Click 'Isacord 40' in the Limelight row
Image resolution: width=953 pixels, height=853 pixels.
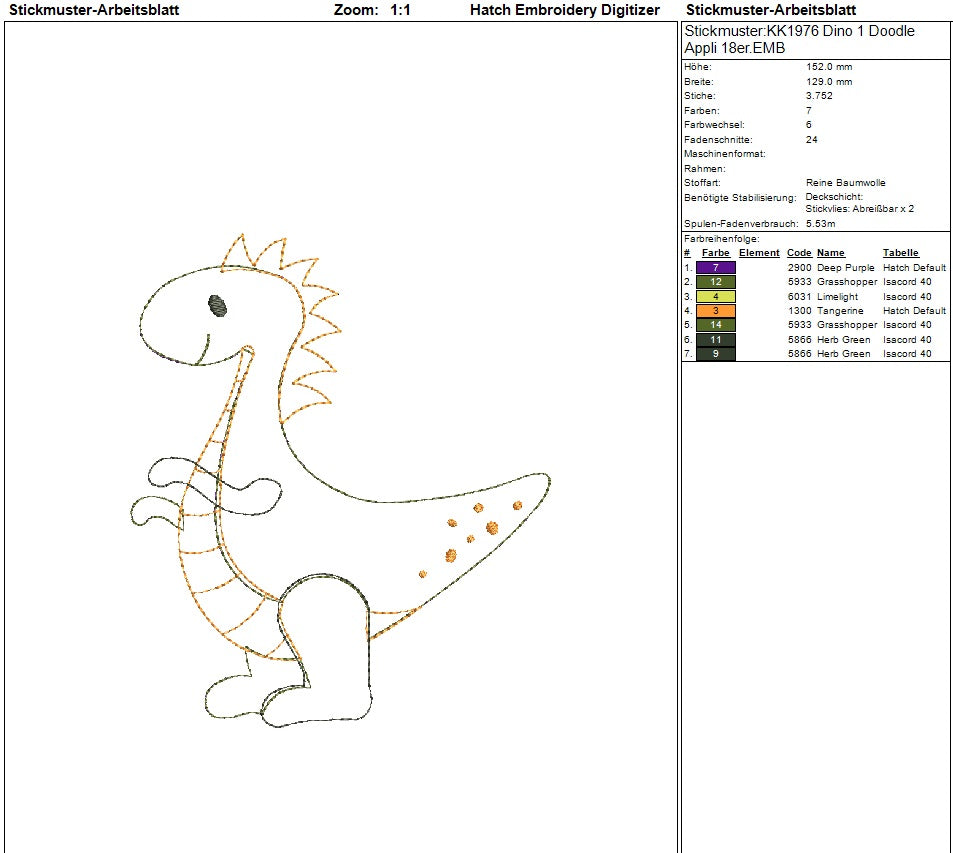[x=907, y=297]
